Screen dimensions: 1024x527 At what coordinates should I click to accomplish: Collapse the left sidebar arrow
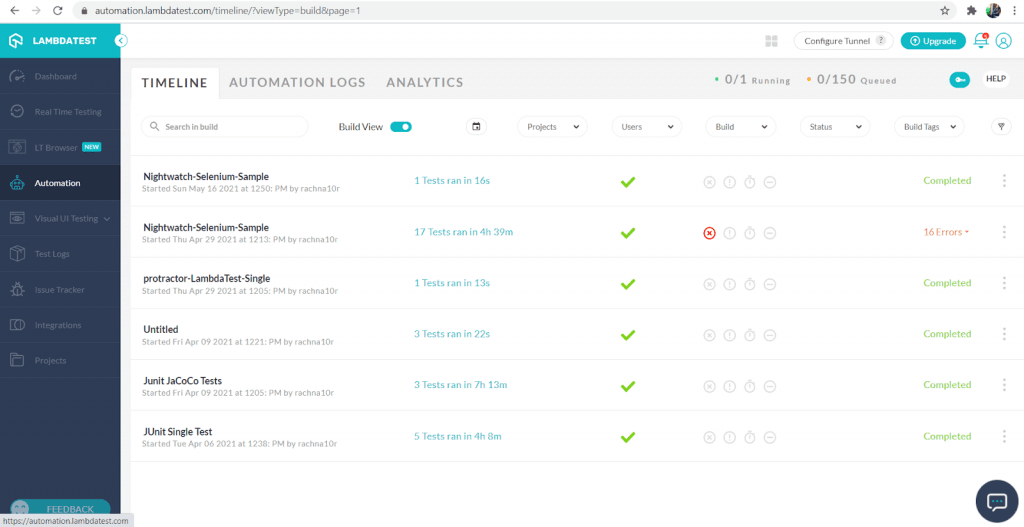[121, 41]
